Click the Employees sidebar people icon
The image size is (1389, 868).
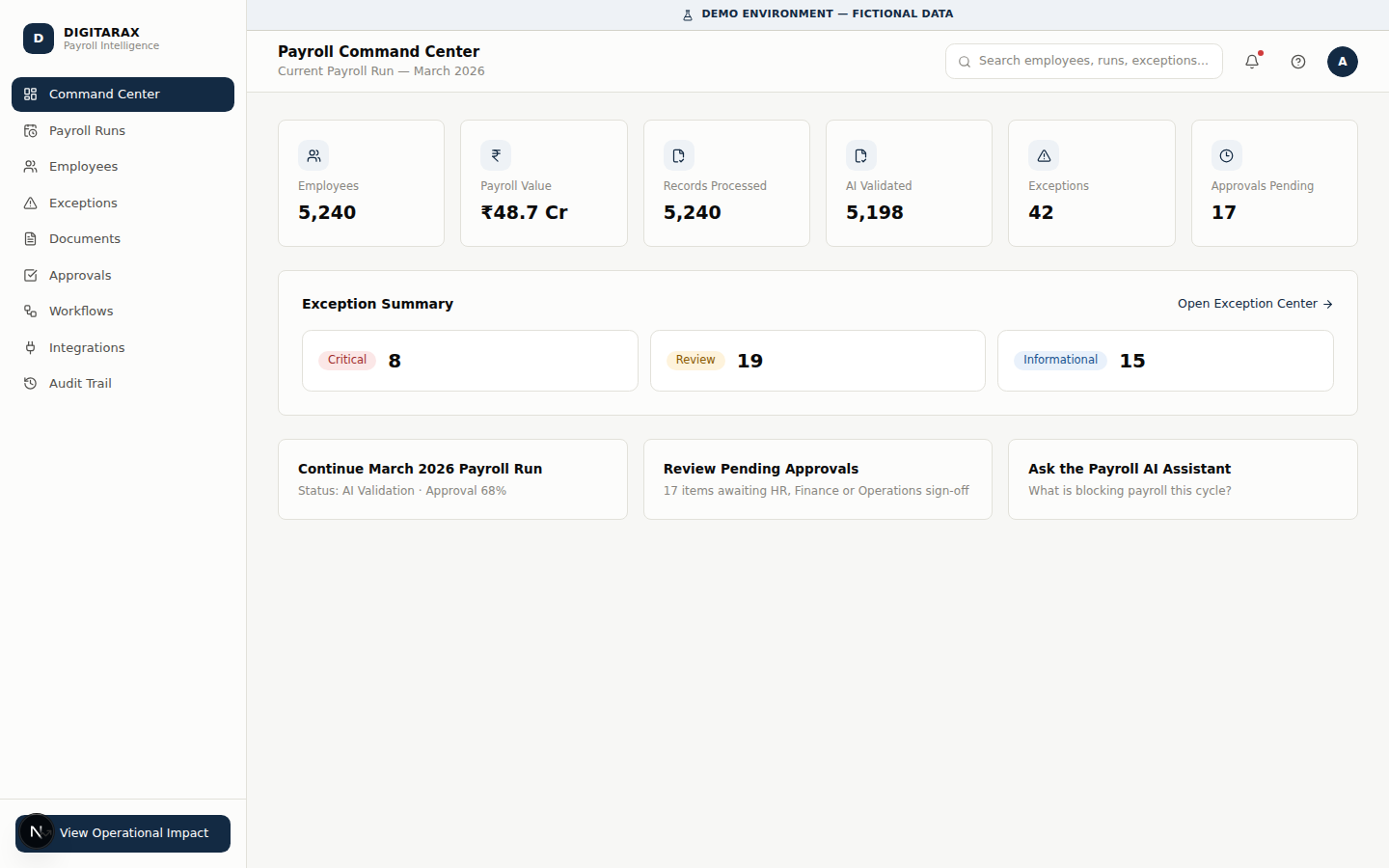pyautogui.click(x=31, y=167)
